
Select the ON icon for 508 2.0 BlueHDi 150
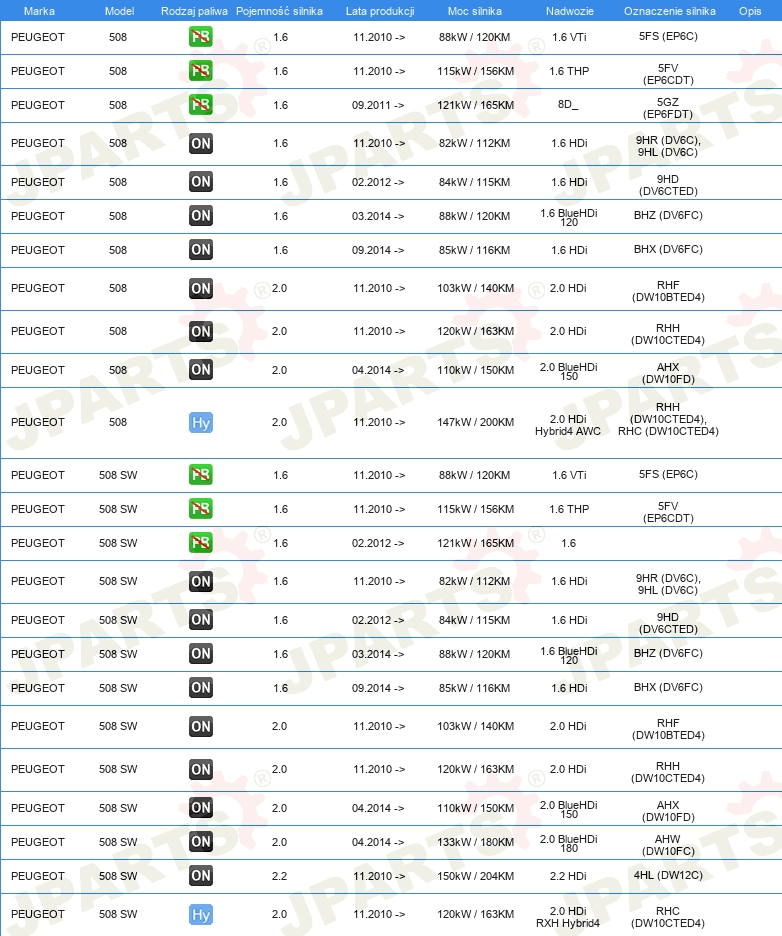click(x=201, y=370)
